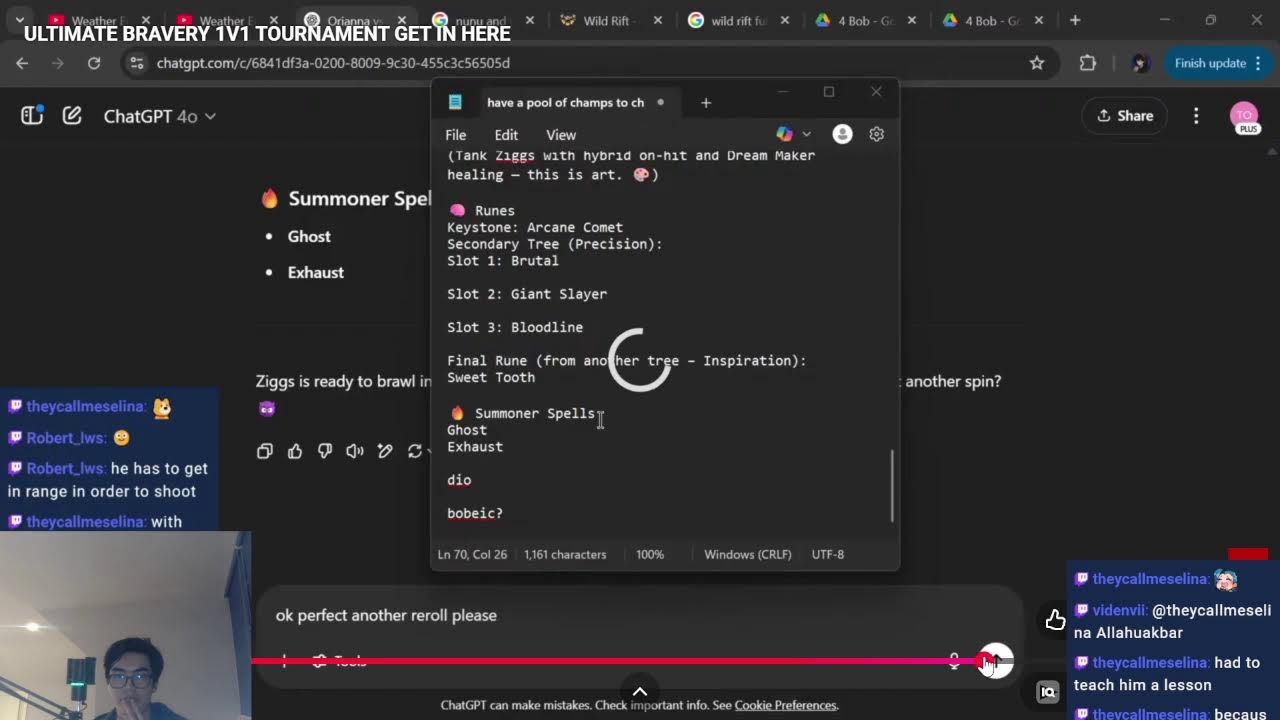Go back with the browser back arrow
Viewport: 1280px width, 720px height.
[22, 63]
